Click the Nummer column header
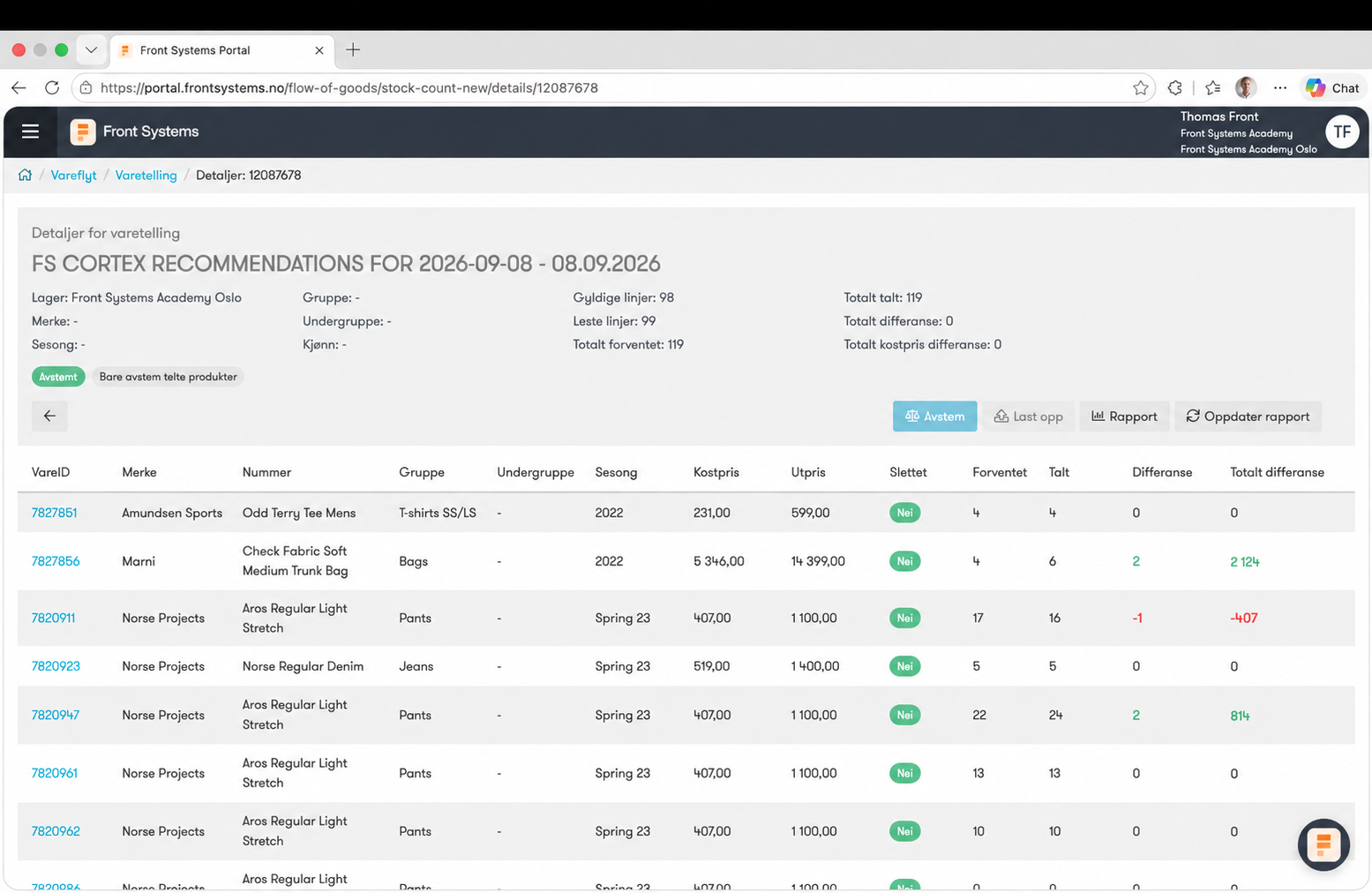The height and width of the screenshot is (893, 1372). tap(266, 472)
